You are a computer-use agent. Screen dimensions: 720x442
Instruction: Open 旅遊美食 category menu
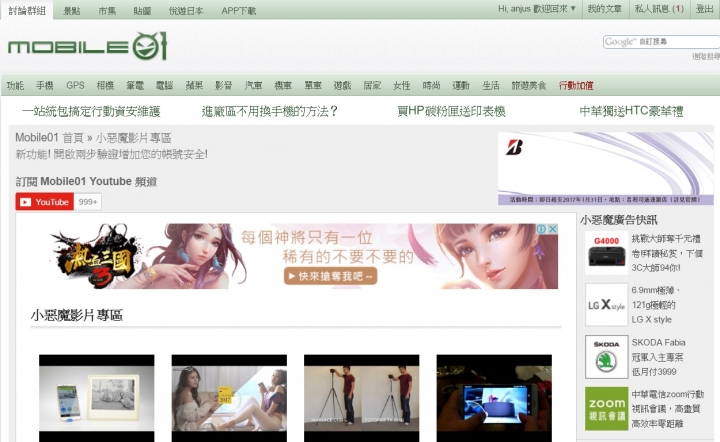(x=529, y=85)
